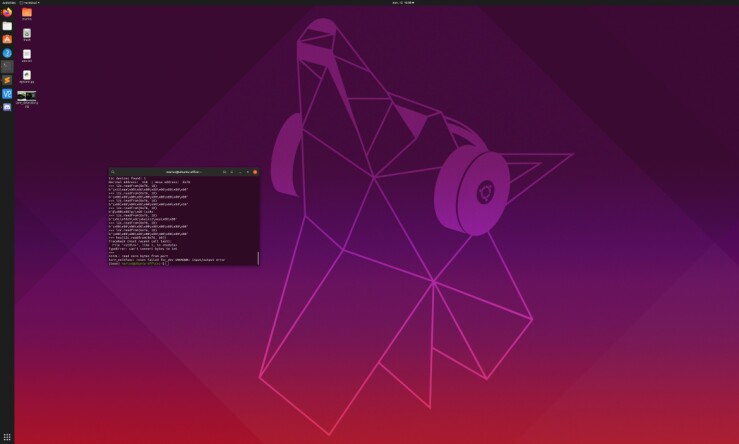Open the orange home folder on desktop
The height and width of the screenshot is (444, 739).
click(x=27, y=13)
